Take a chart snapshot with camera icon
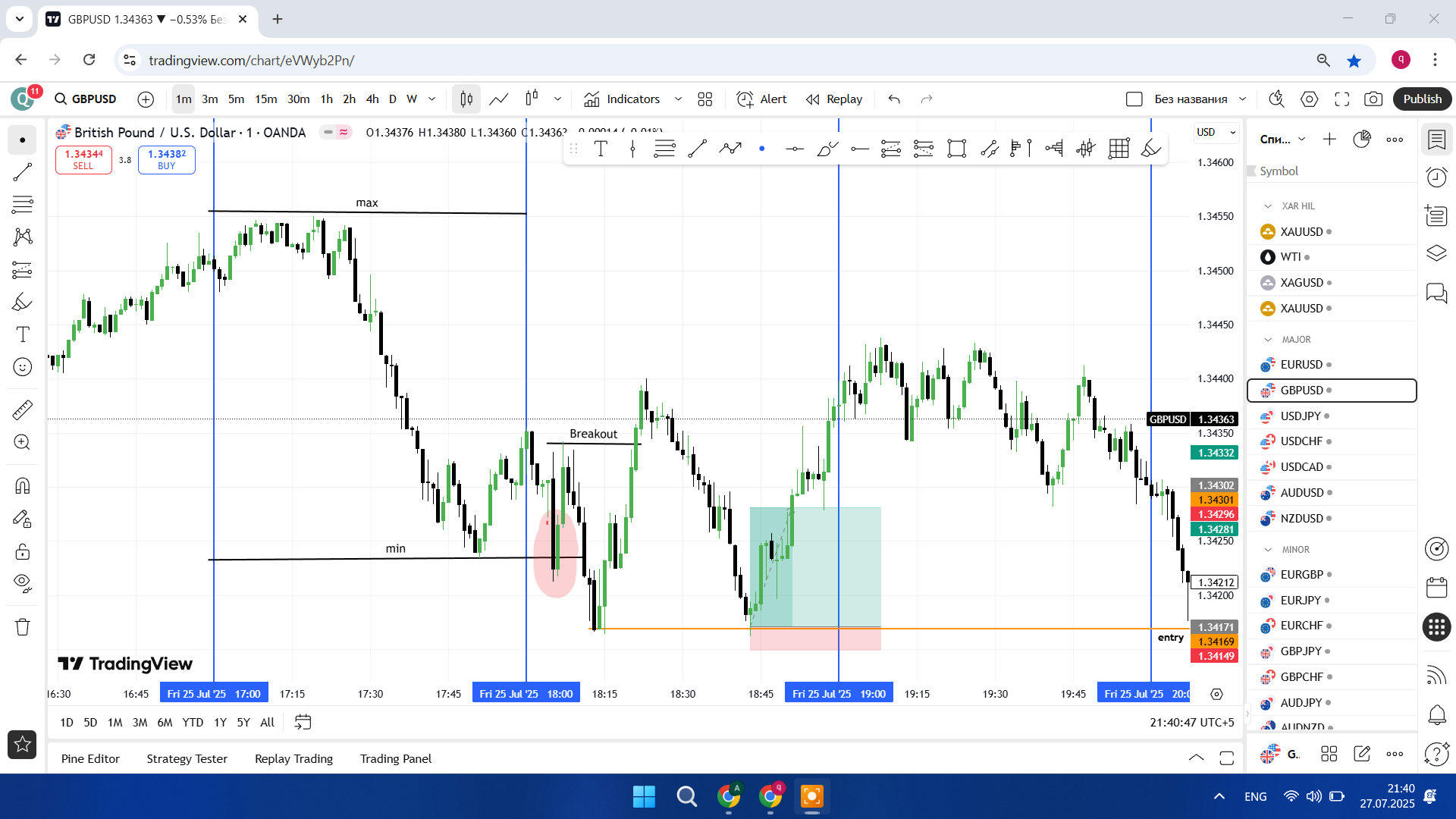1456x819 pixels. tap(1373, 99)
